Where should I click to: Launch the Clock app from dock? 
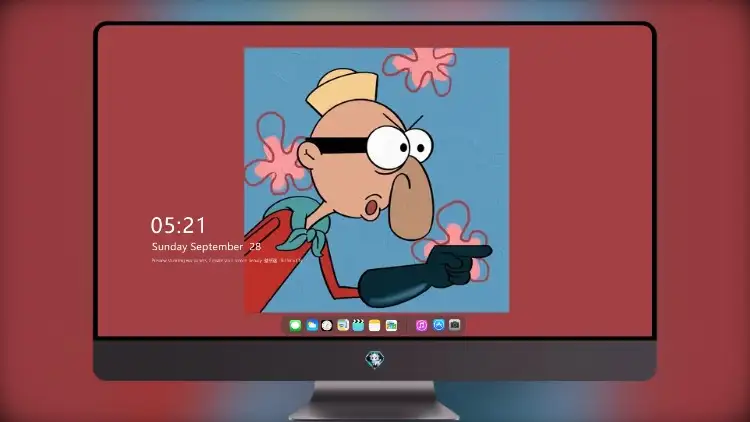327,325
